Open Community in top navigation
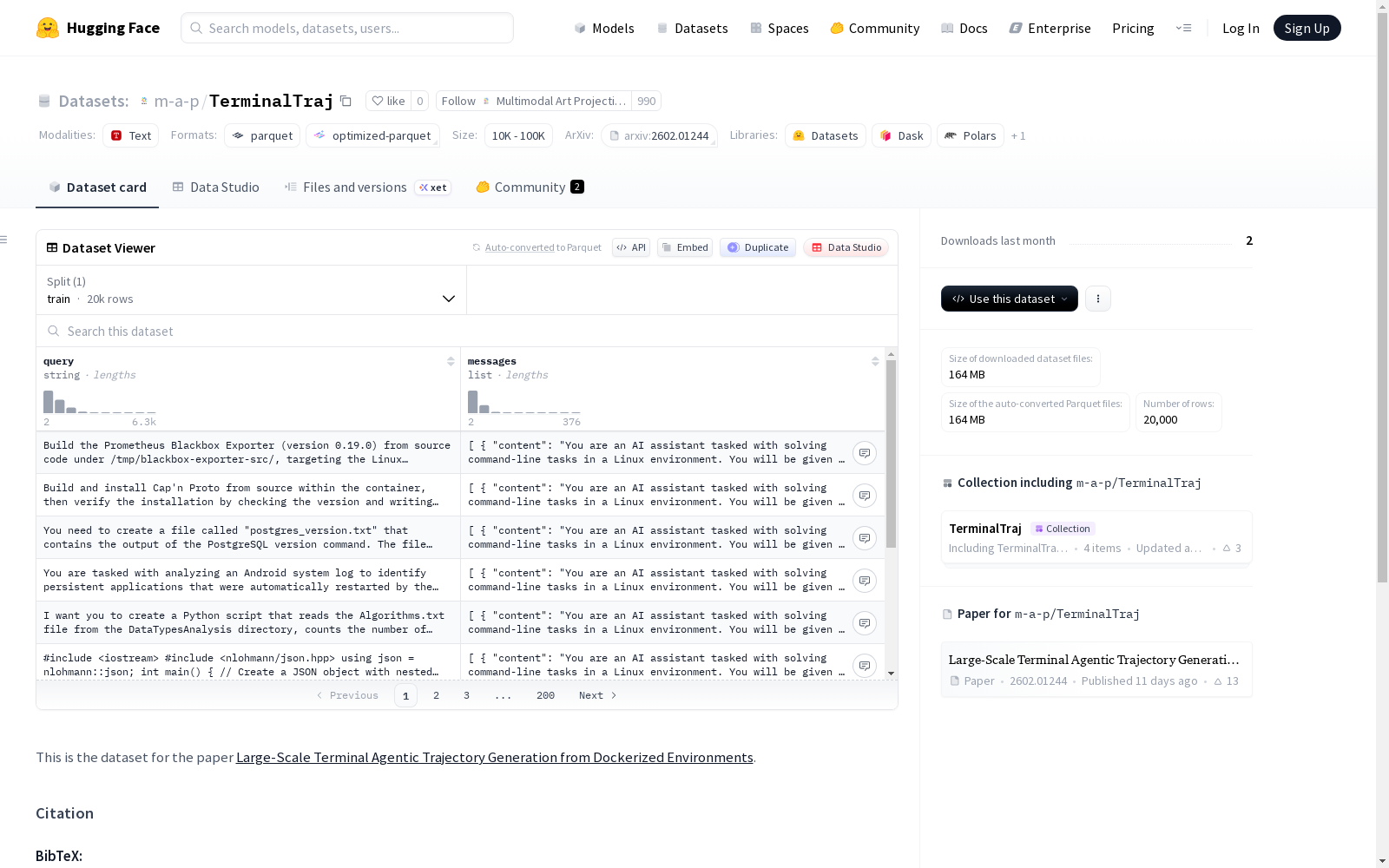The image size is (1389, 868). point(875,28)
